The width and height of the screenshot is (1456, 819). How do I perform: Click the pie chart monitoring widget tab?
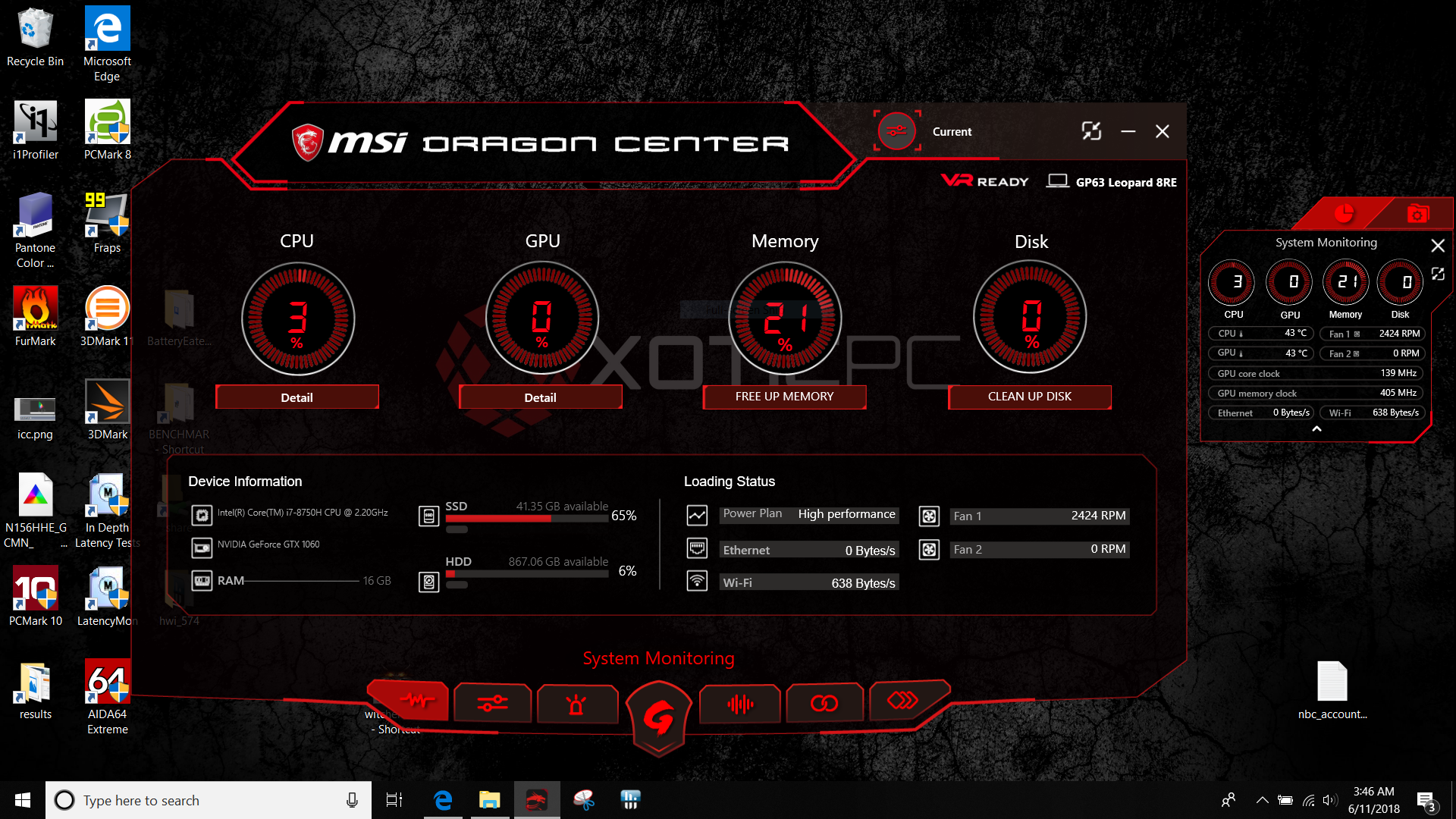point(1343,214)
